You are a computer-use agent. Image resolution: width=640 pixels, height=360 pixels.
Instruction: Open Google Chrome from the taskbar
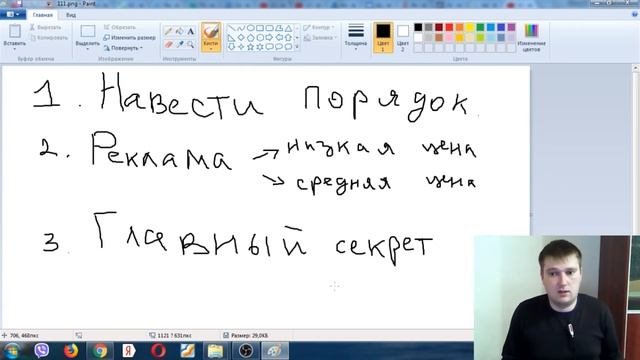pyautogui.click(x=100, y=351)
